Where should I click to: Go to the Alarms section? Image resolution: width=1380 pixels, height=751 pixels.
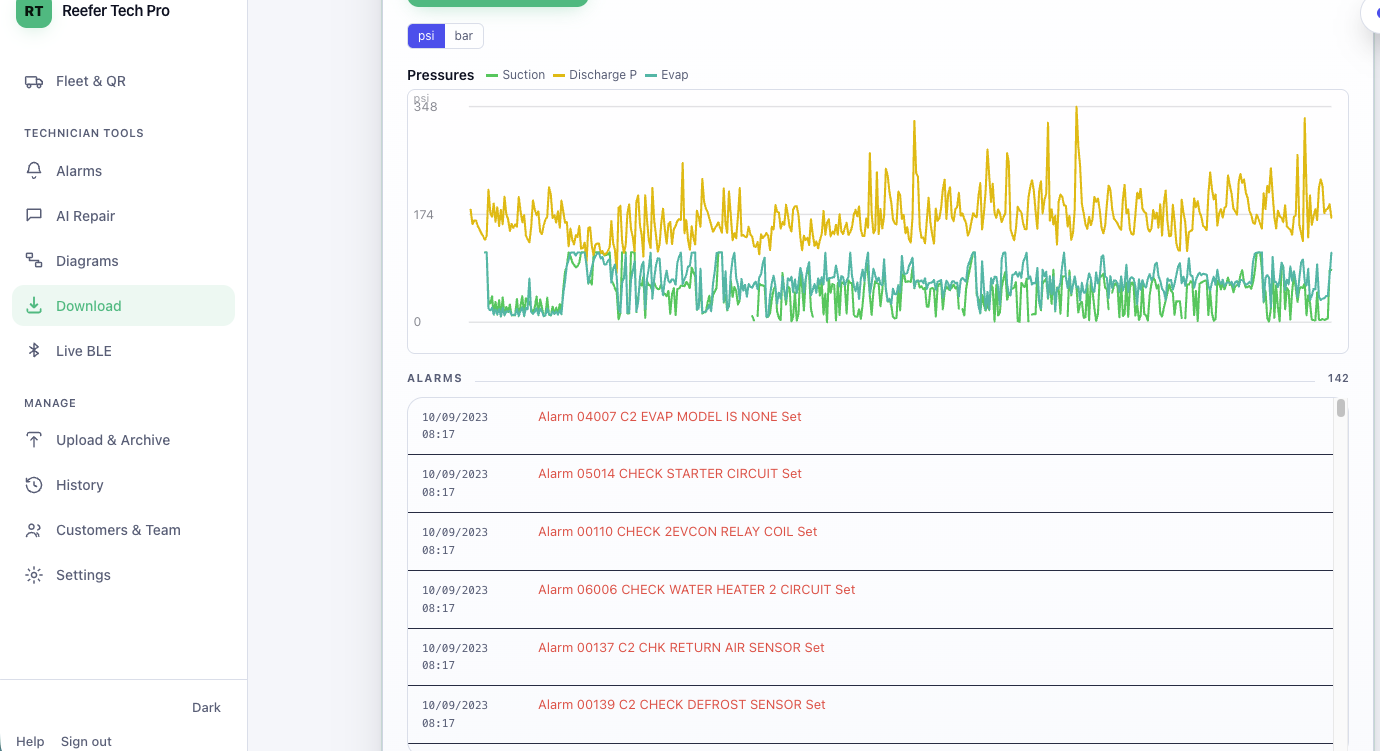point(124,171)
